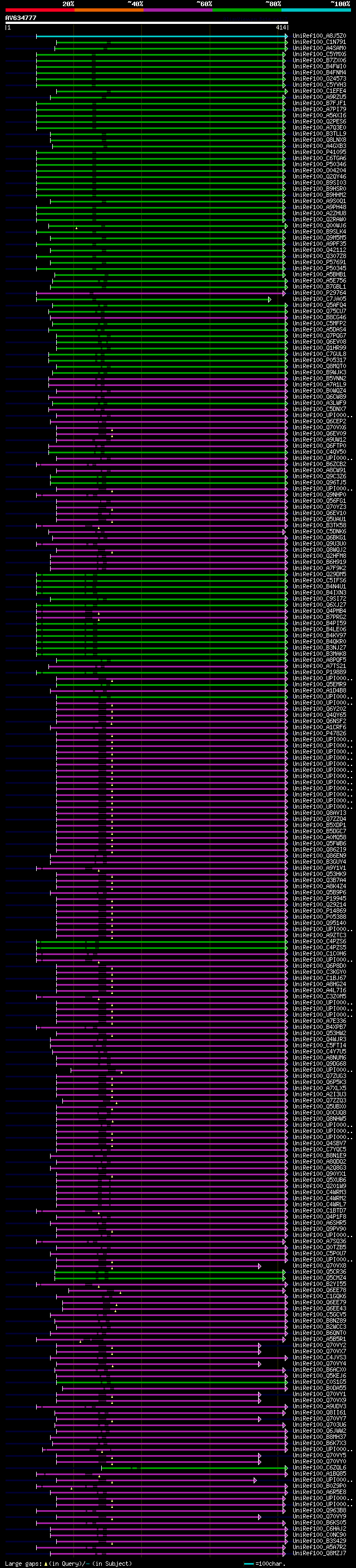Select the UniRef100_C7JA05 row label
Image resolution: width=356 pixels, height=1568 pixels.
click(319, 299)
